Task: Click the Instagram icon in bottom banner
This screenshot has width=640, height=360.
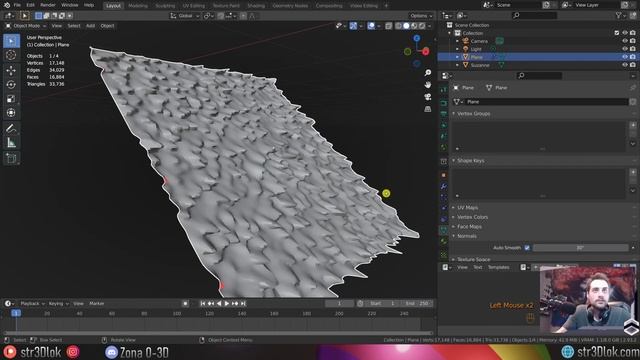Action: click(73, 352)
